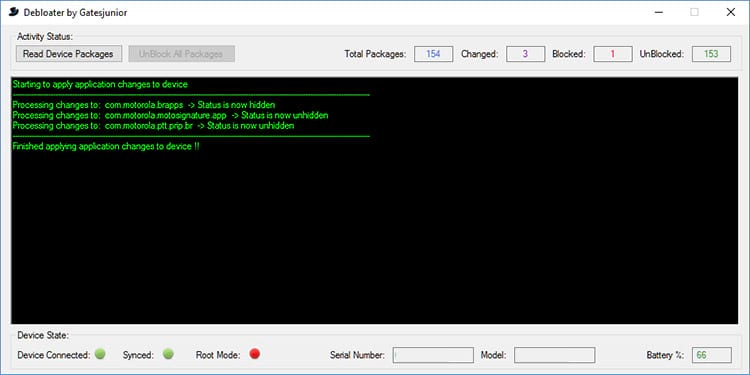Click the 'Device State:' group label
The height and width of the screenshot is (375, 750).
coord(43,335)
